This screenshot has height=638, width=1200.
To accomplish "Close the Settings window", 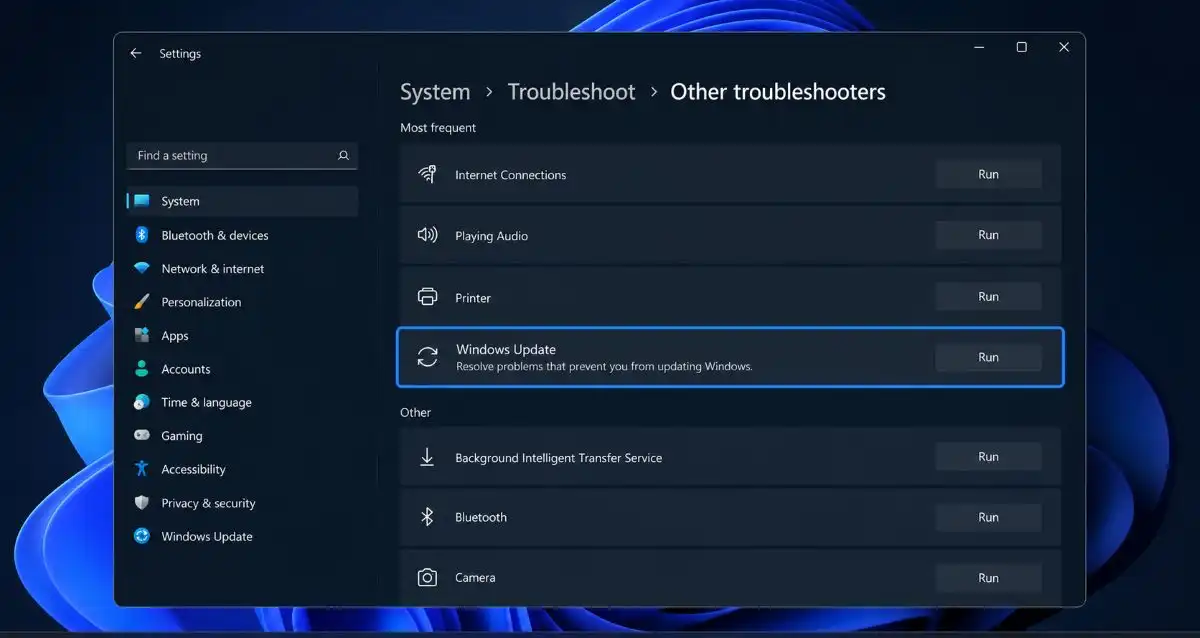I will click(1064, 47).
